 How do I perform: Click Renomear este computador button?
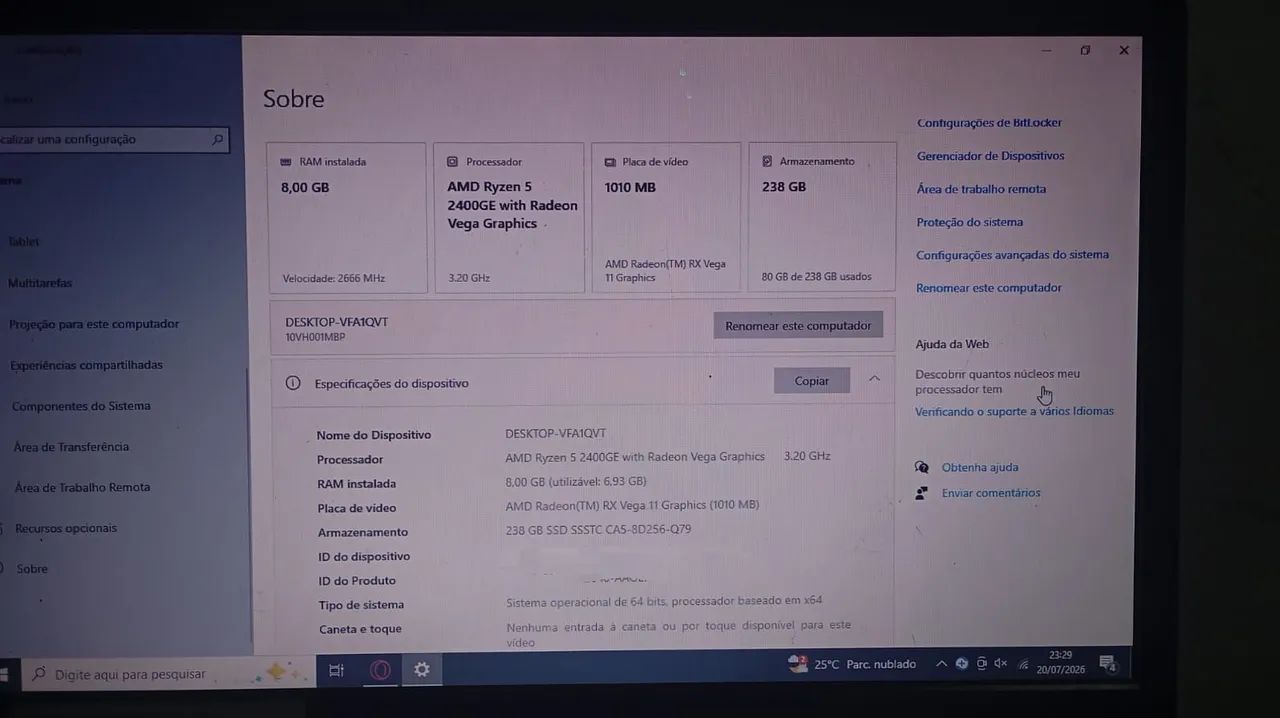click(x=798, y=325)
